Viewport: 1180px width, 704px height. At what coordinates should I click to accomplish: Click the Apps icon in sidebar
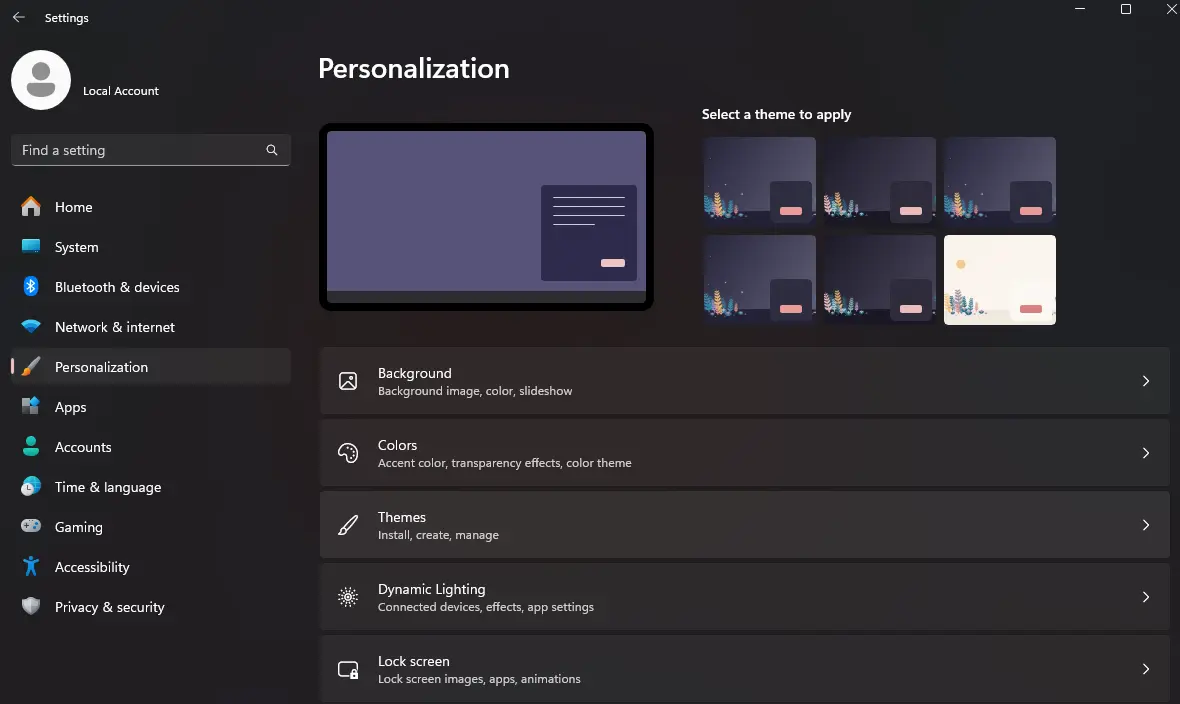pos(31,407)
